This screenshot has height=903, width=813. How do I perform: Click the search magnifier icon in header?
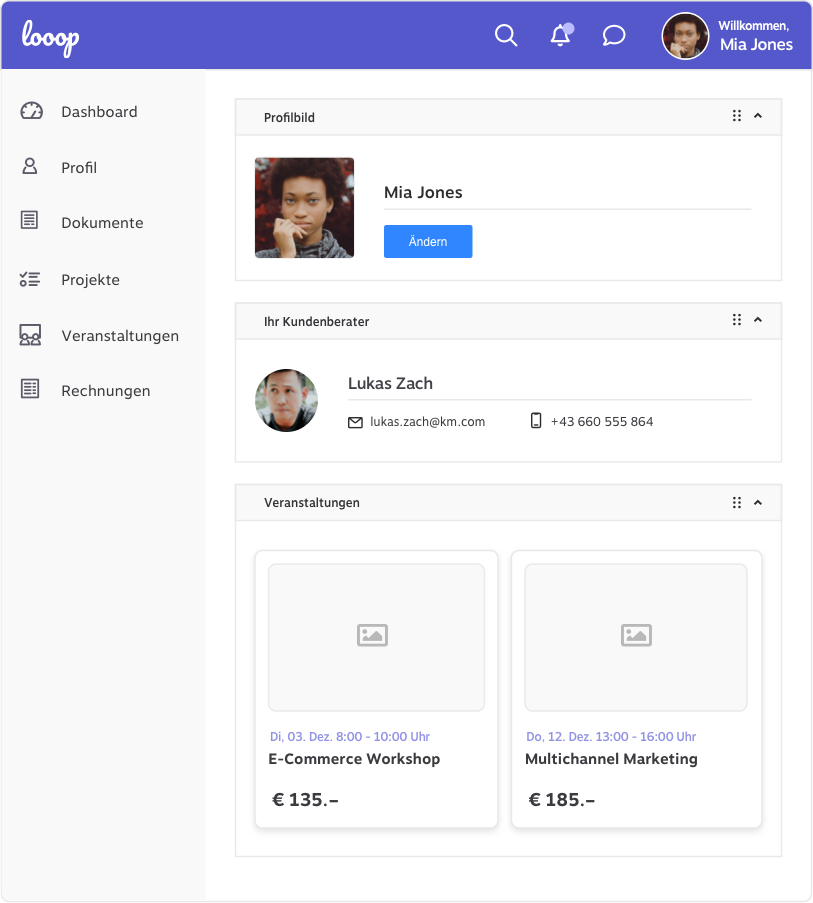(x=506, y=36)
